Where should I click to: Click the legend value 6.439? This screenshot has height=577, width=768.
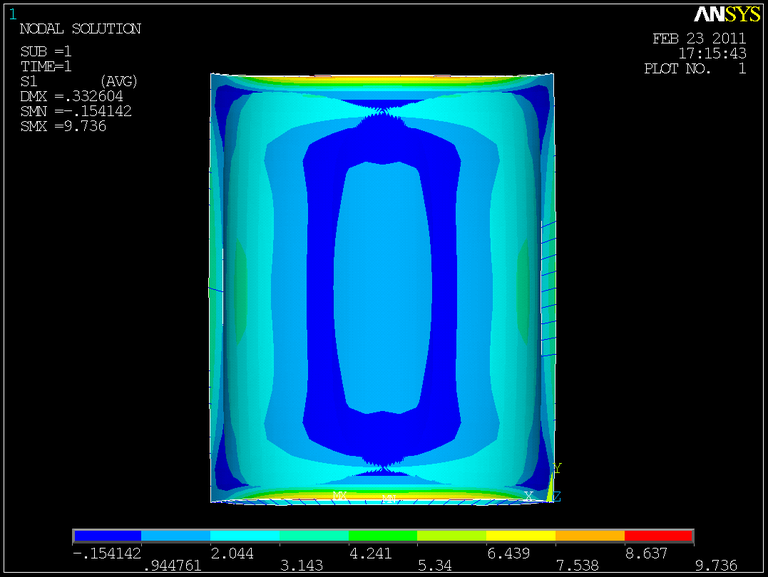(x=508, y=553)
